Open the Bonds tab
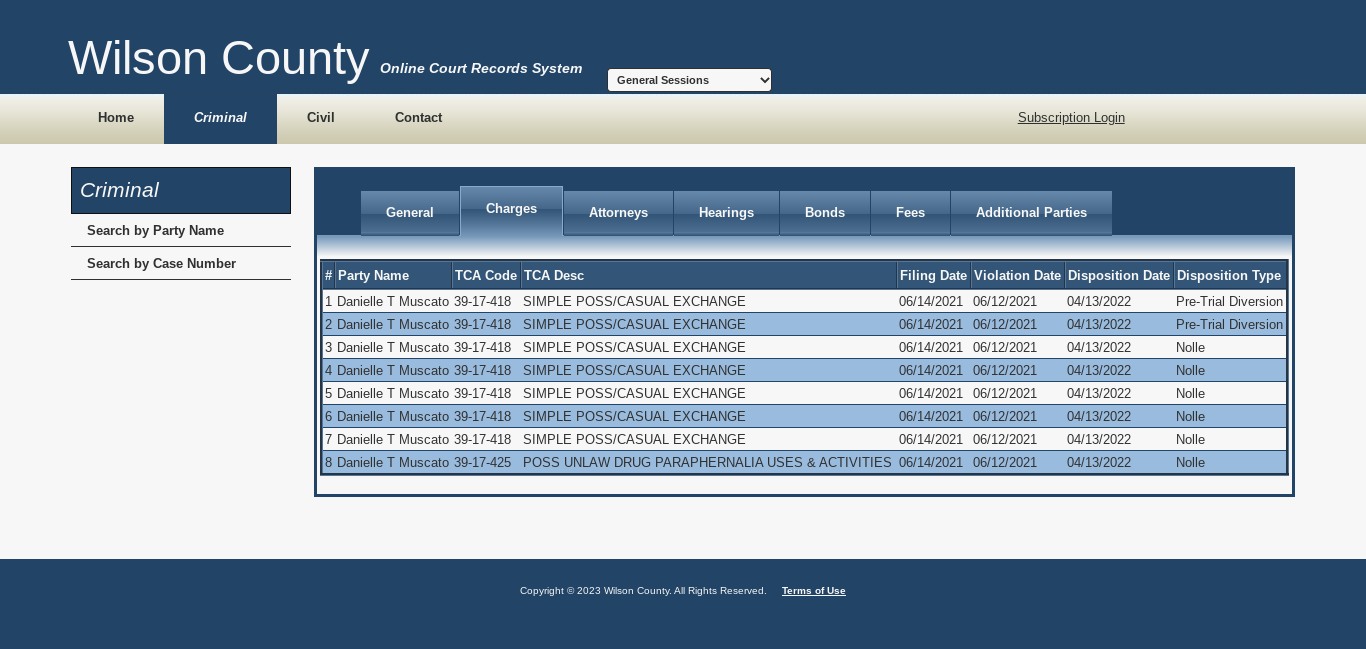 click(825, 213)
